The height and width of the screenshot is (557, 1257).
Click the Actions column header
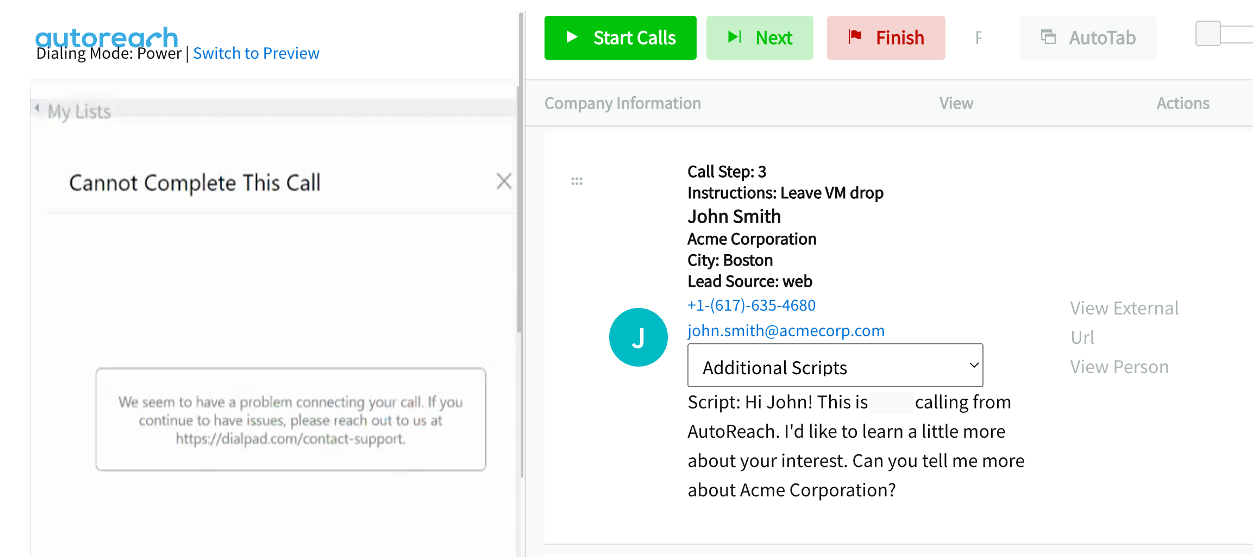click(x=1183, y=103)
